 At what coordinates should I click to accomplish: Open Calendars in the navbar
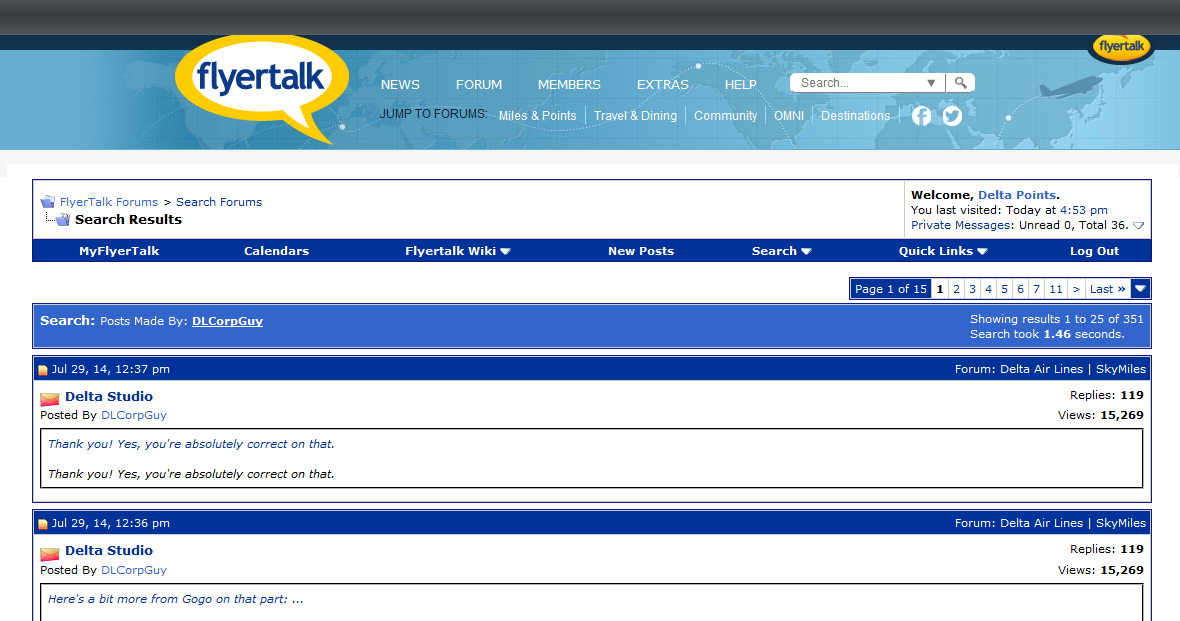[x=276, y=251]
